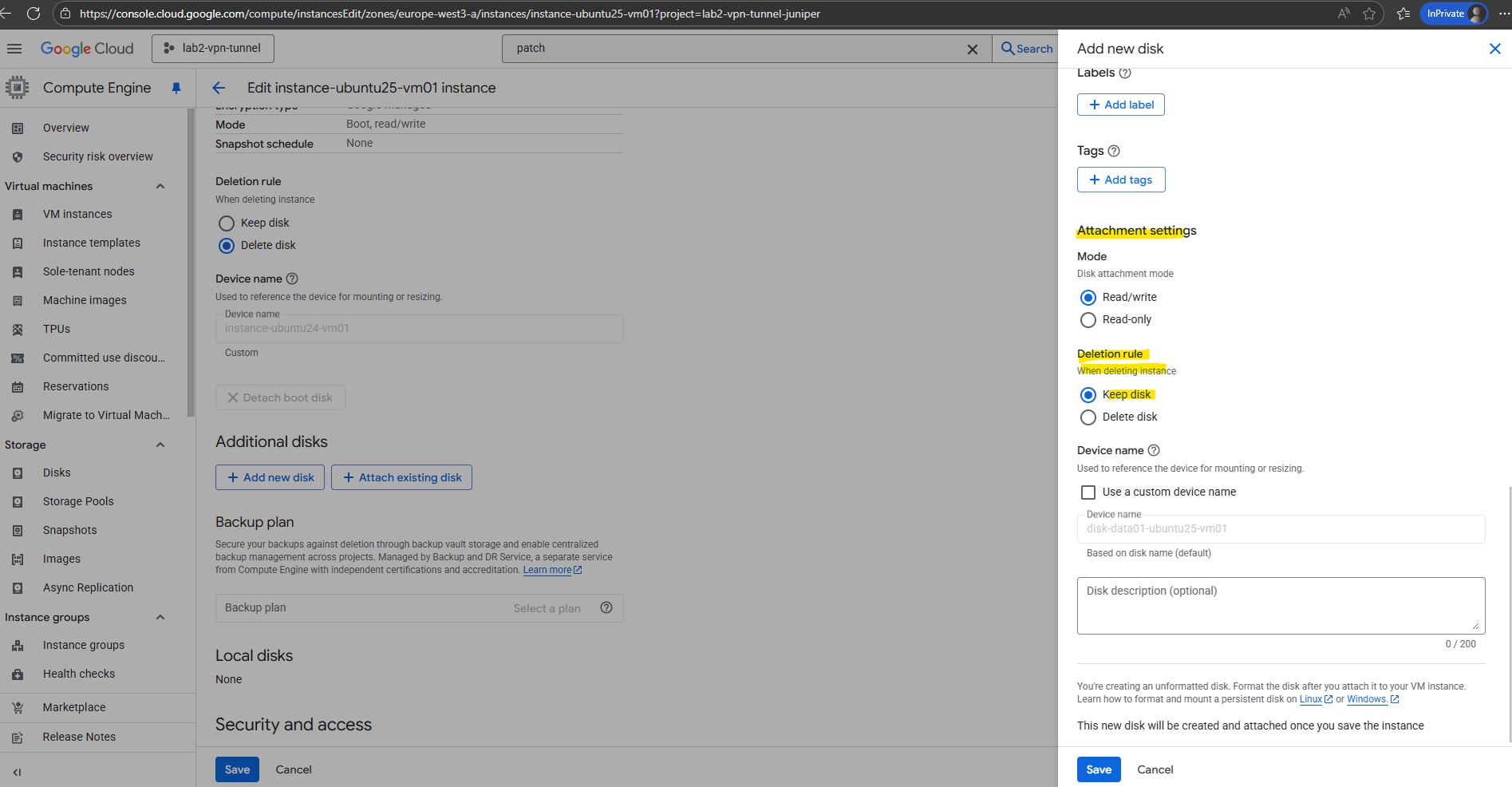Click the Sole-tenant nodes icon
The image size is (1512, 787).
click(x=18, y=271)
